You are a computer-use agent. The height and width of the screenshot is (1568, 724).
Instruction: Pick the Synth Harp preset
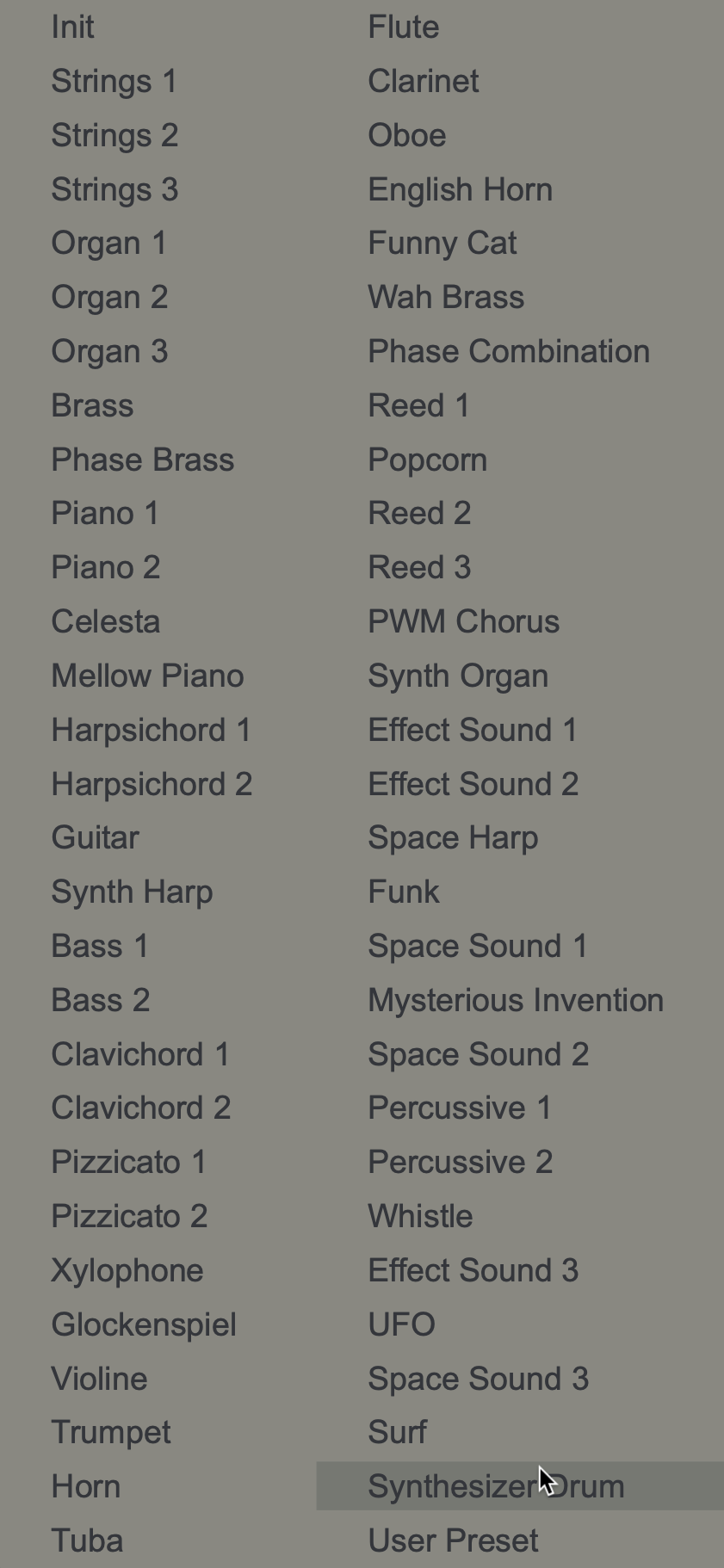tap(132, 892)
